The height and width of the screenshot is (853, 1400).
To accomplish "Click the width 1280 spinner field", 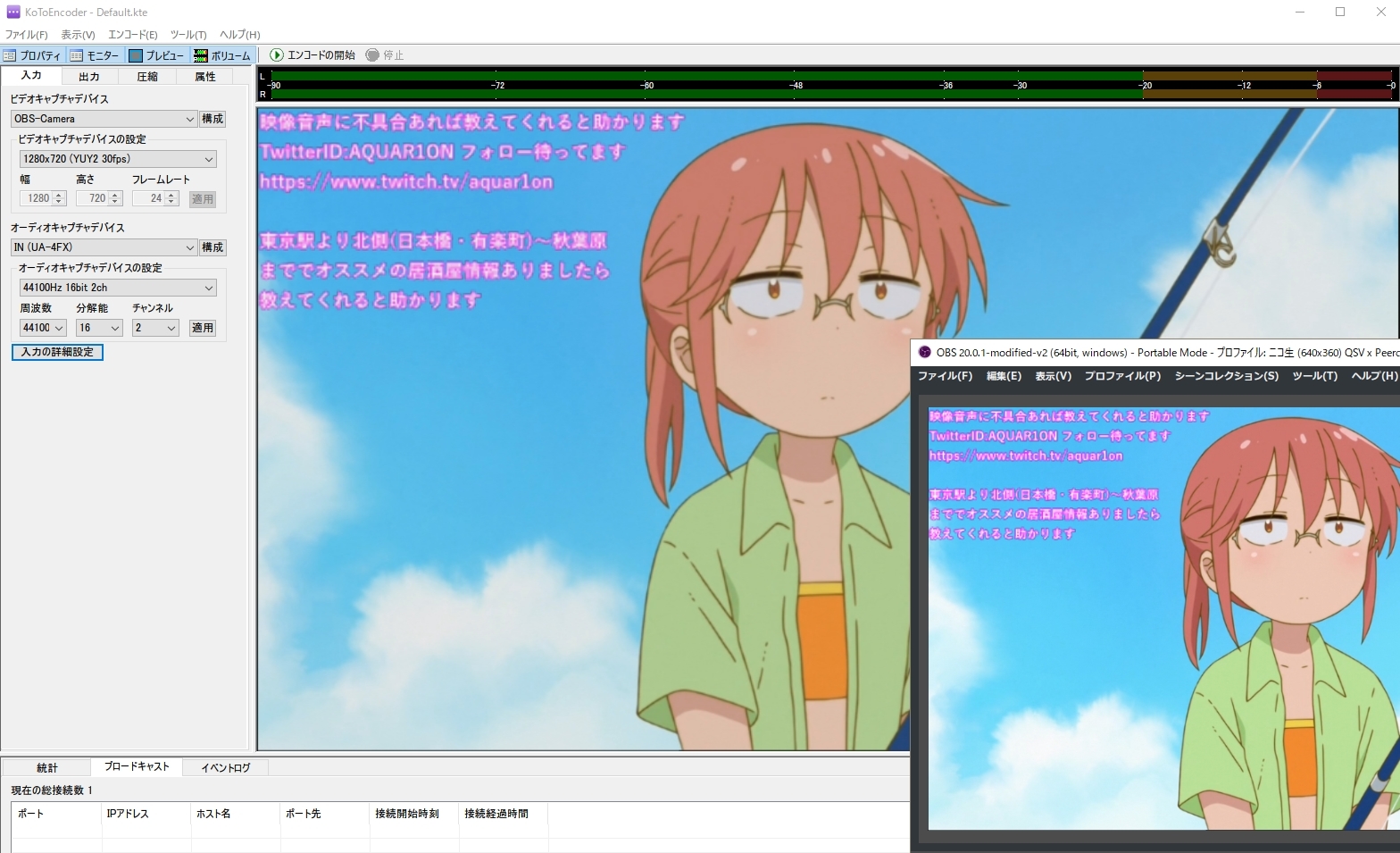I will coord(43,198).
